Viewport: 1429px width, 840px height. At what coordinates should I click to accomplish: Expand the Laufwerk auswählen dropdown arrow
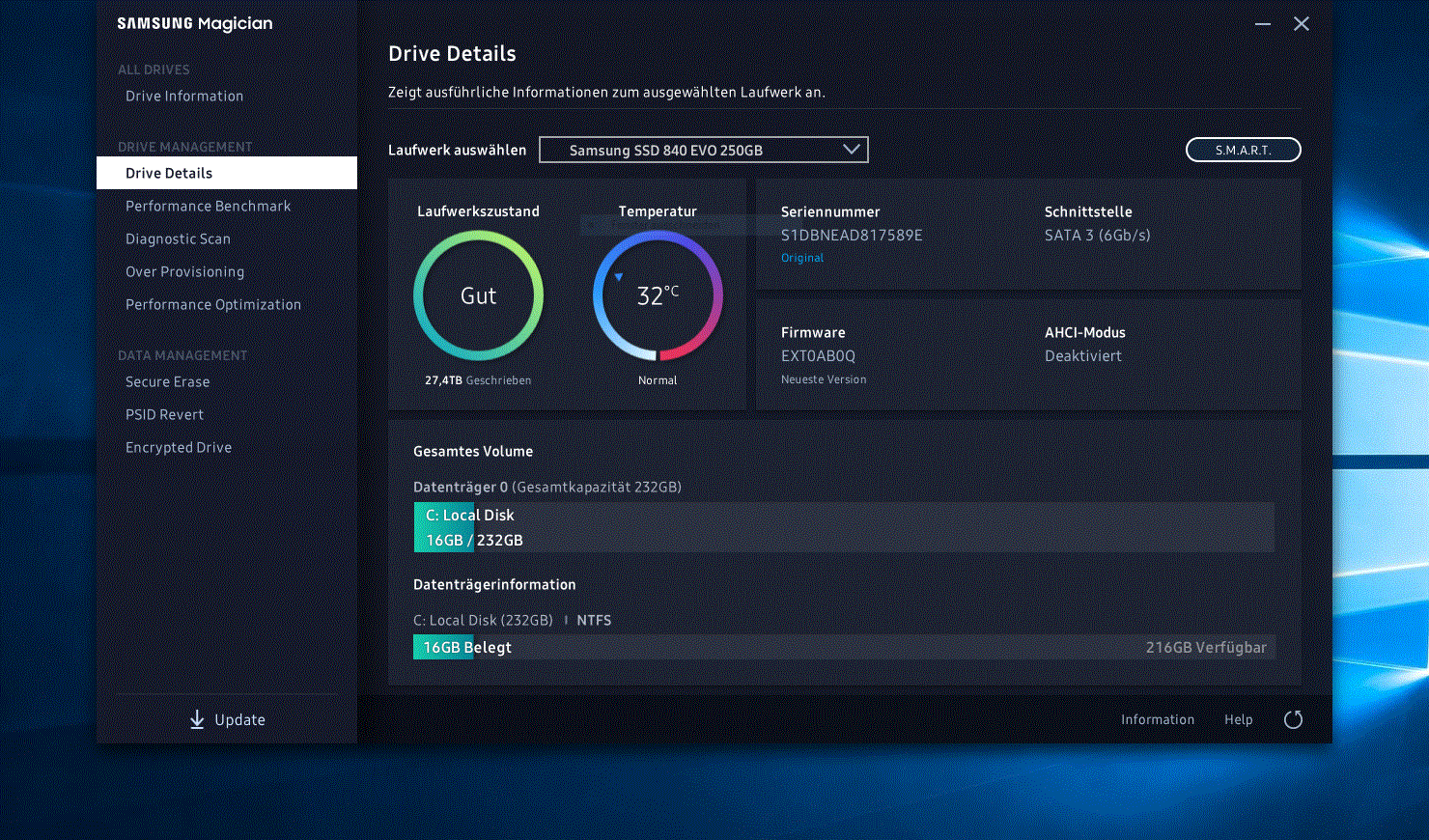(851, 150)
